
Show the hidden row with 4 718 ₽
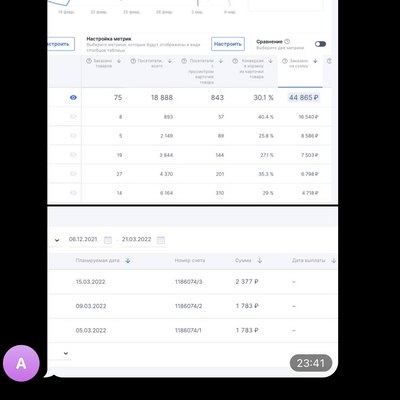(73, 193)
